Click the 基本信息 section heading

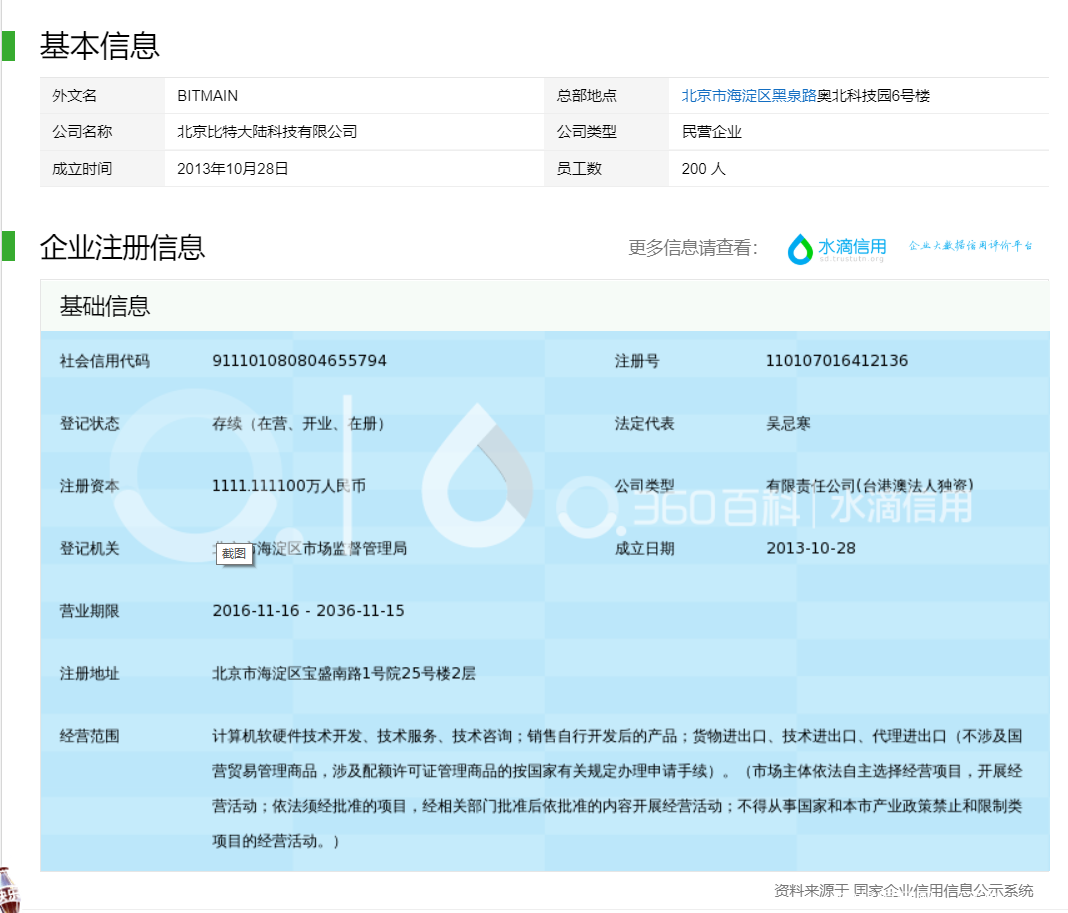click(99, 46)
